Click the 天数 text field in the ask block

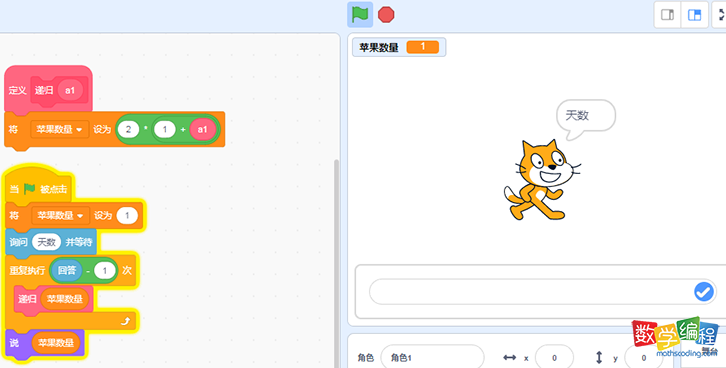(x=47, y=242)
